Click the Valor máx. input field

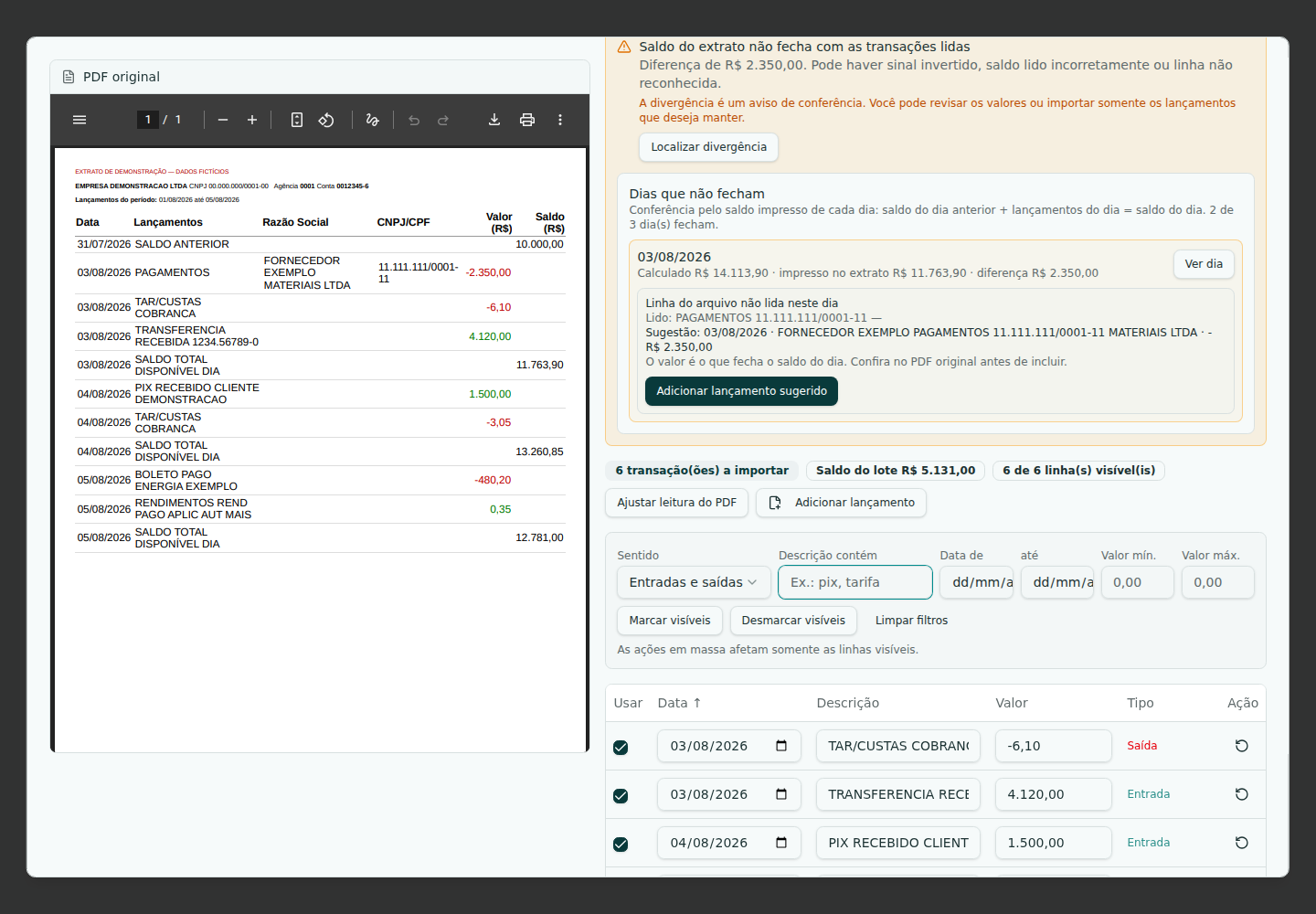(x=1218, y=582)
